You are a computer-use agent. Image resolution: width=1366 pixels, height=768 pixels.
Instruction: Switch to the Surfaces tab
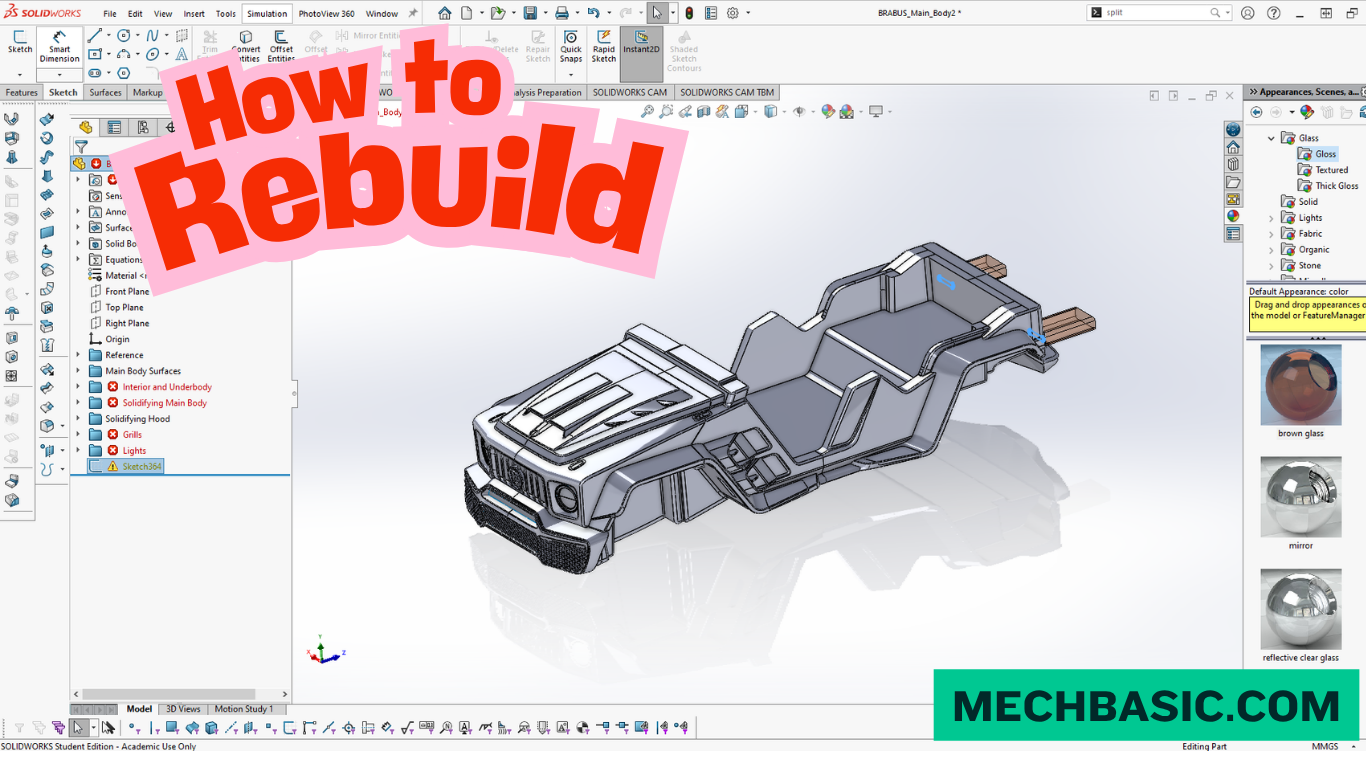[x=105, y=92]
